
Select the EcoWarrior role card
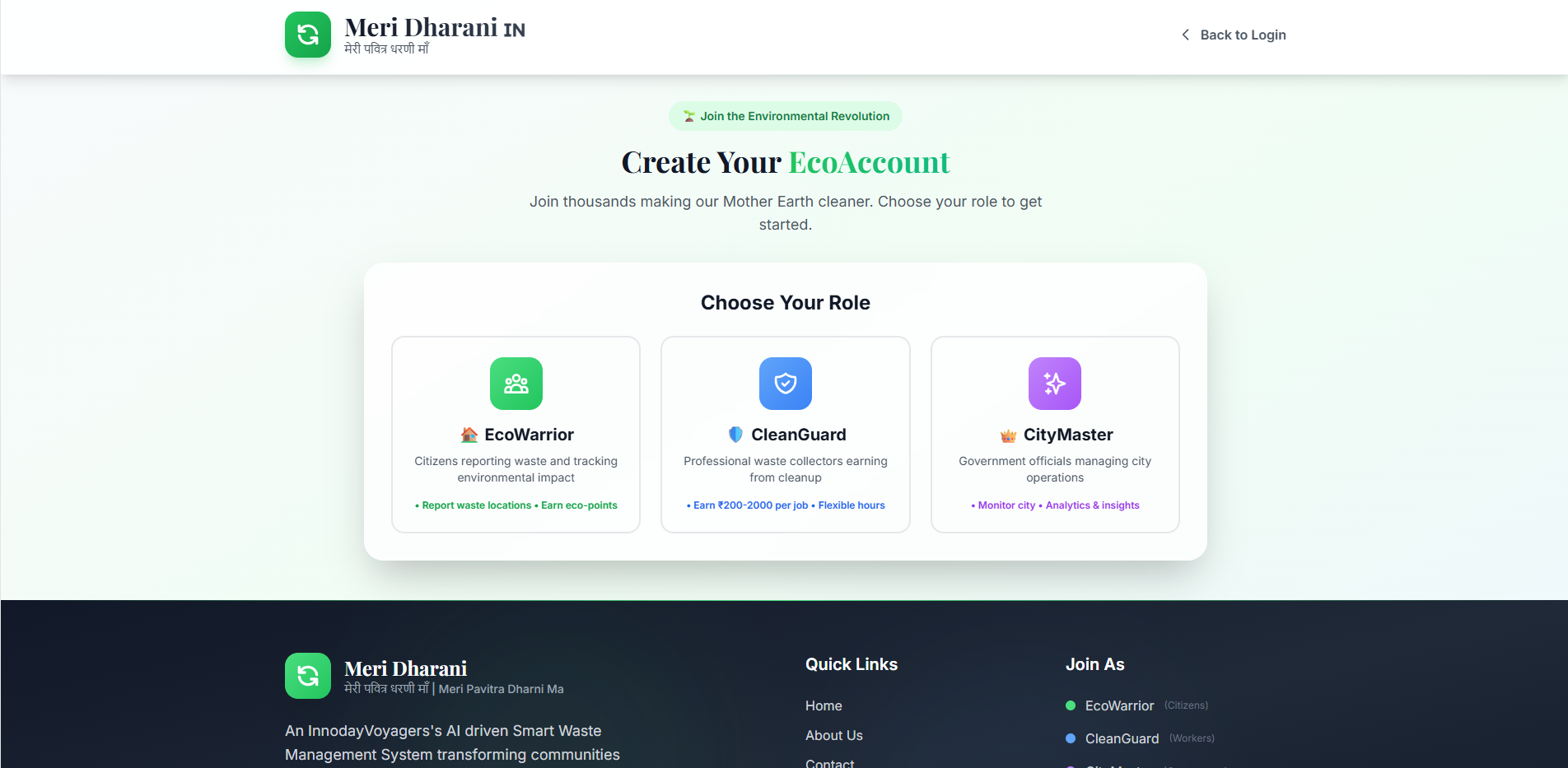pyautogui.click(x=516, y=435)
